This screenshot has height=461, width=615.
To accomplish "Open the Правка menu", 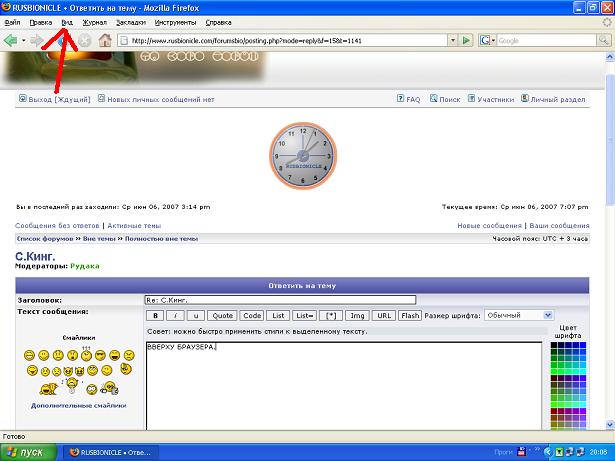I will 41,23.
